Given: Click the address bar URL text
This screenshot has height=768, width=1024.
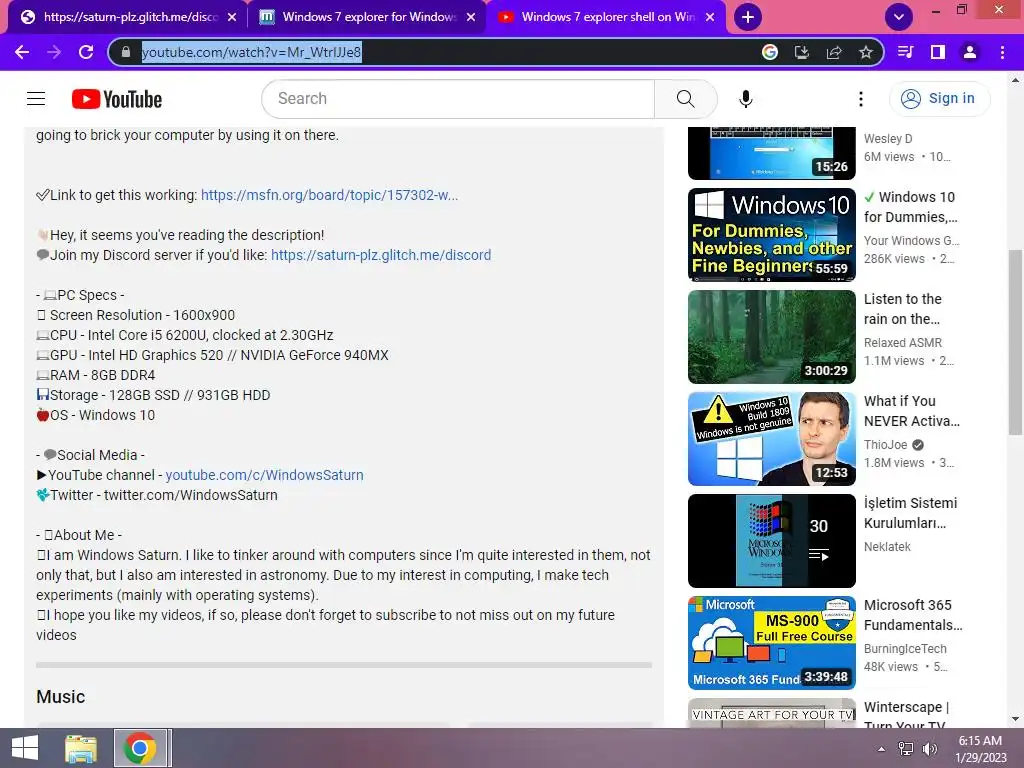Looking at the screenshot, I should pos(251,52).
